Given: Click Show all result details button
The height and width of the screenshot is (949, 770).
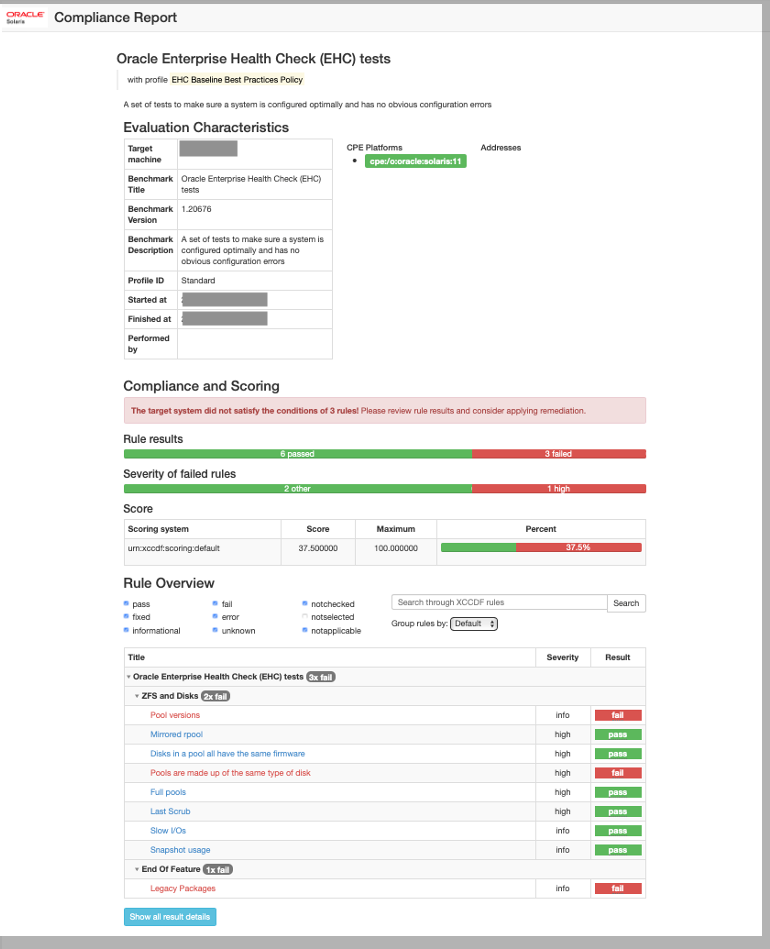Looking at the screenshot, I should coord(170,916).
